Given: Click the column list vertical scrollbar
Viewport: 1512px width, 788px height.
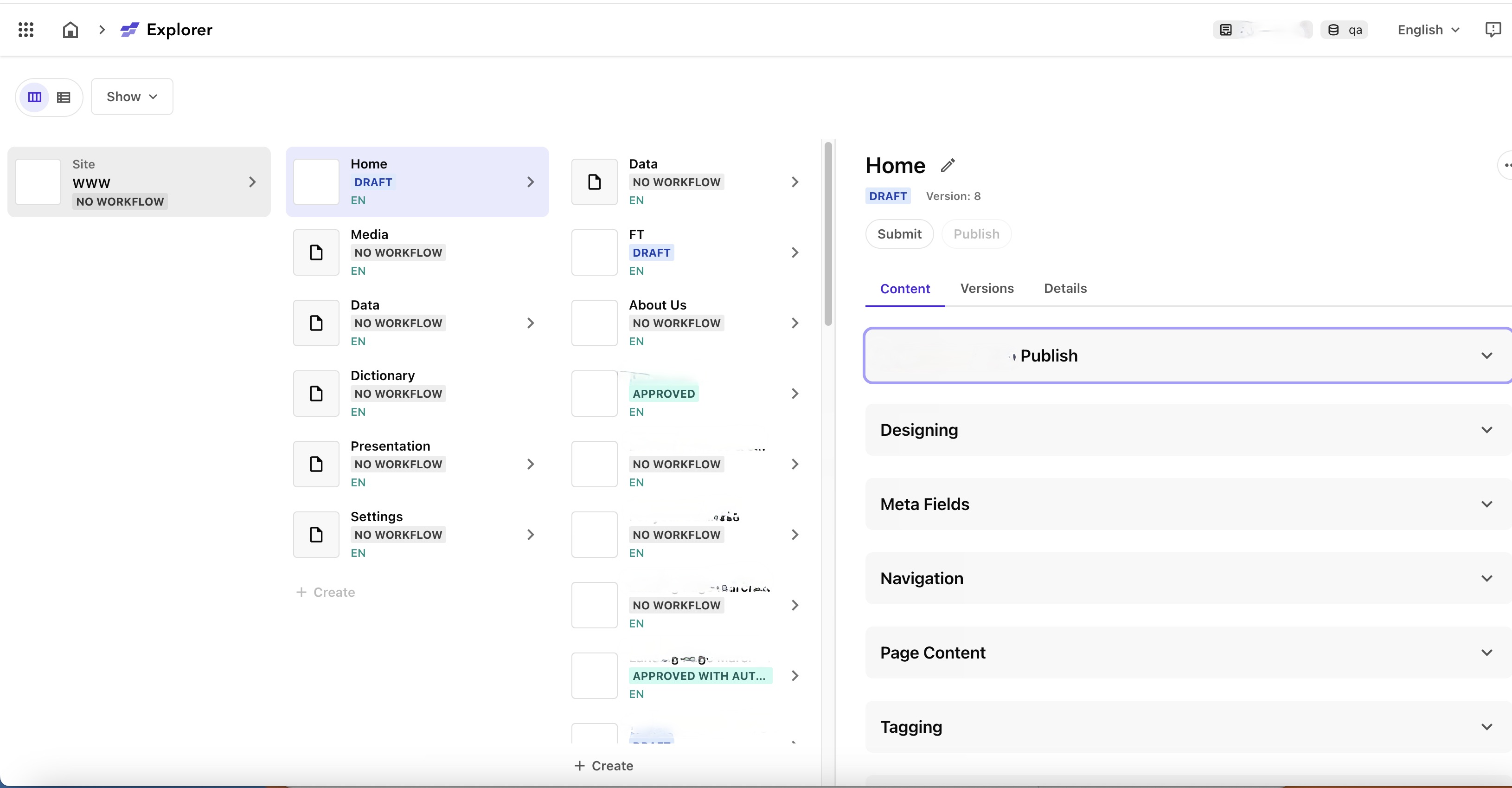Looking at the screenshot, I should [x=828, y=234].
